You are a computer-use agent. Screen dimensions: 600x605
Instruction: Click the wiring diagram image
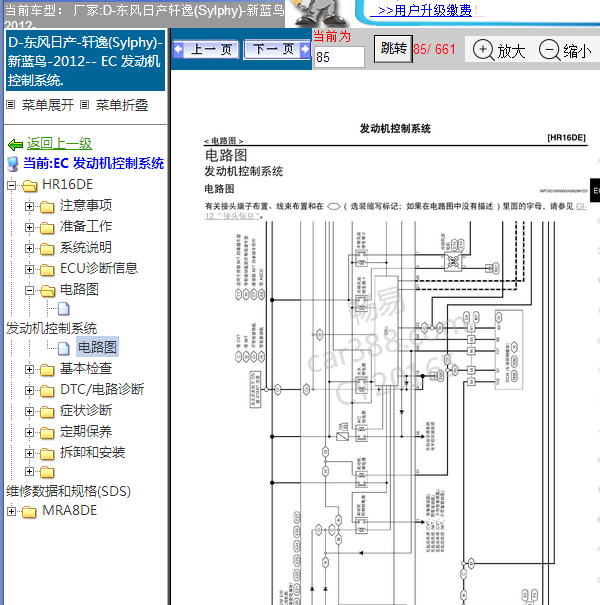coord(396,413)
